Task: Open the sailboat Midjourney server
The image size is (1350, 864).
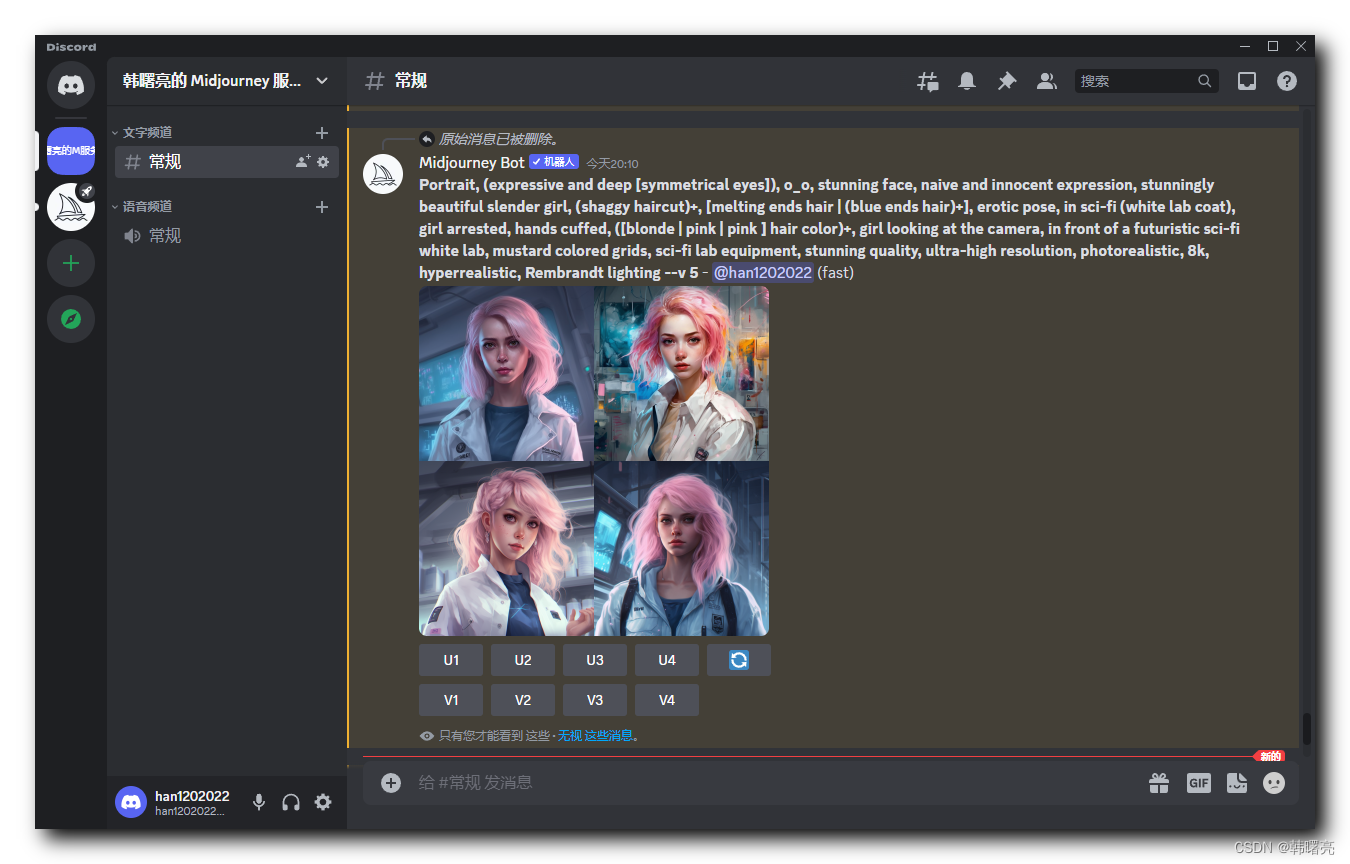Action: click(x=71, y=207)
